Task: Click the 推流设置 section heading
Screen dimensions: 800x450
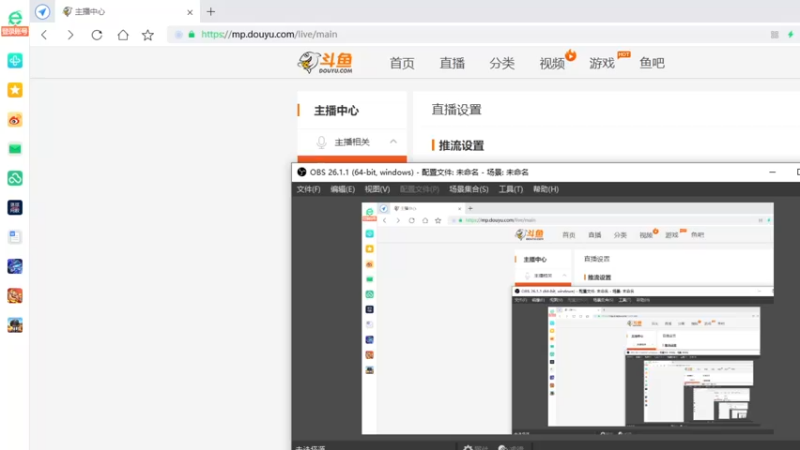Action: coord(461,146)
